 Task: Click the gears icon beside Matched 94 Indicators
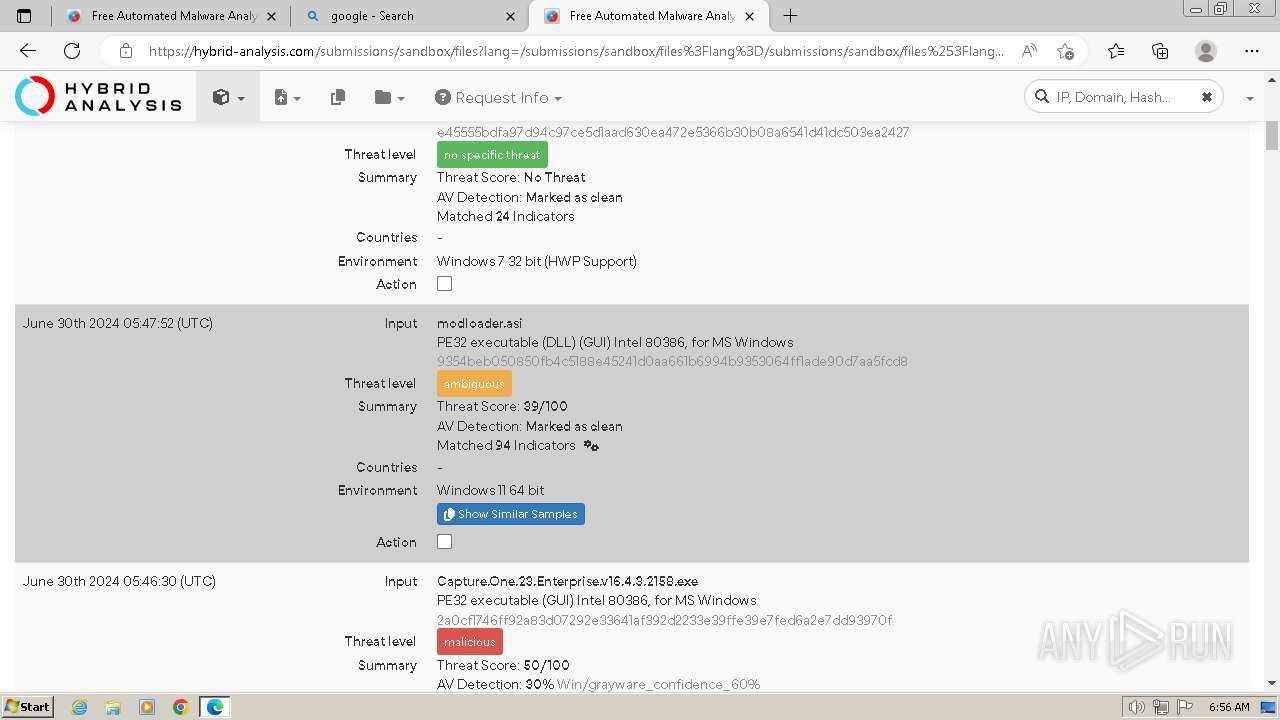coord(591,446)
